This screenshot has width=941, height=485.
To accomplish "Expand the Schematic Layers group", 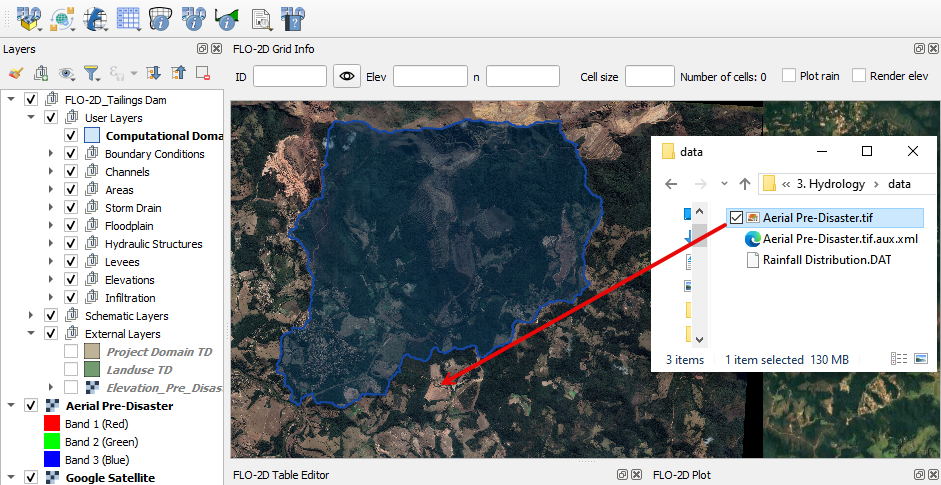I will [x=31, y=316].
